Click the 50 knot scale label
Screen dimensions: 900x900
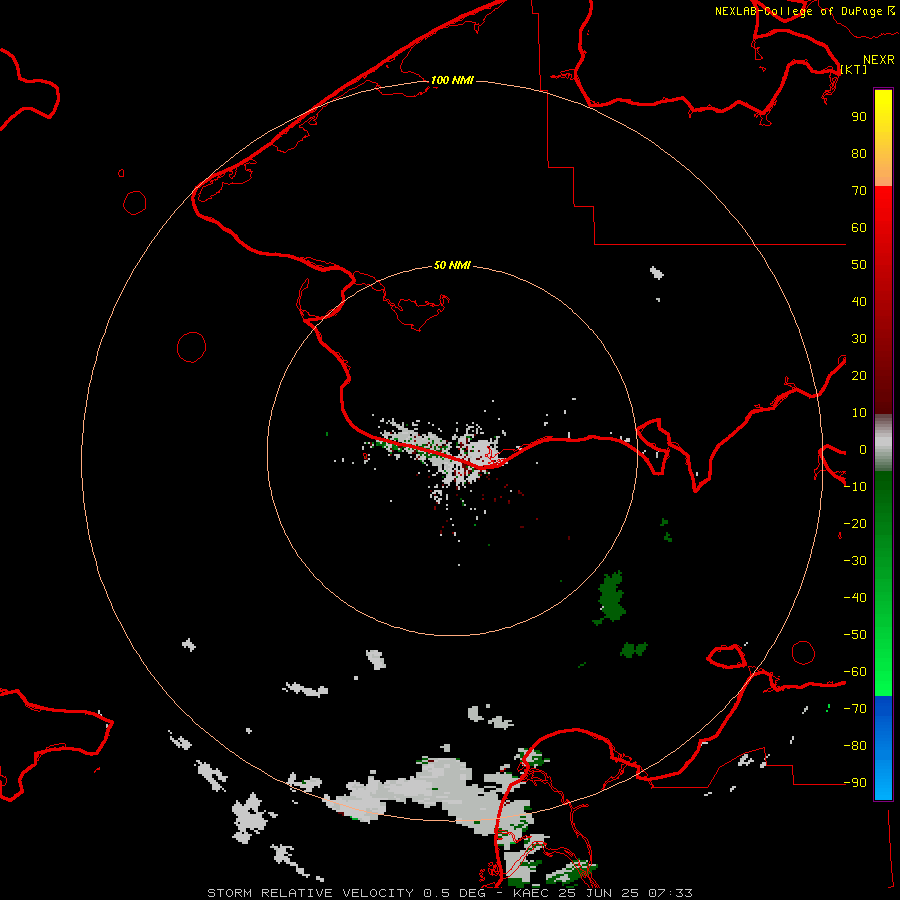pos(859,265)
